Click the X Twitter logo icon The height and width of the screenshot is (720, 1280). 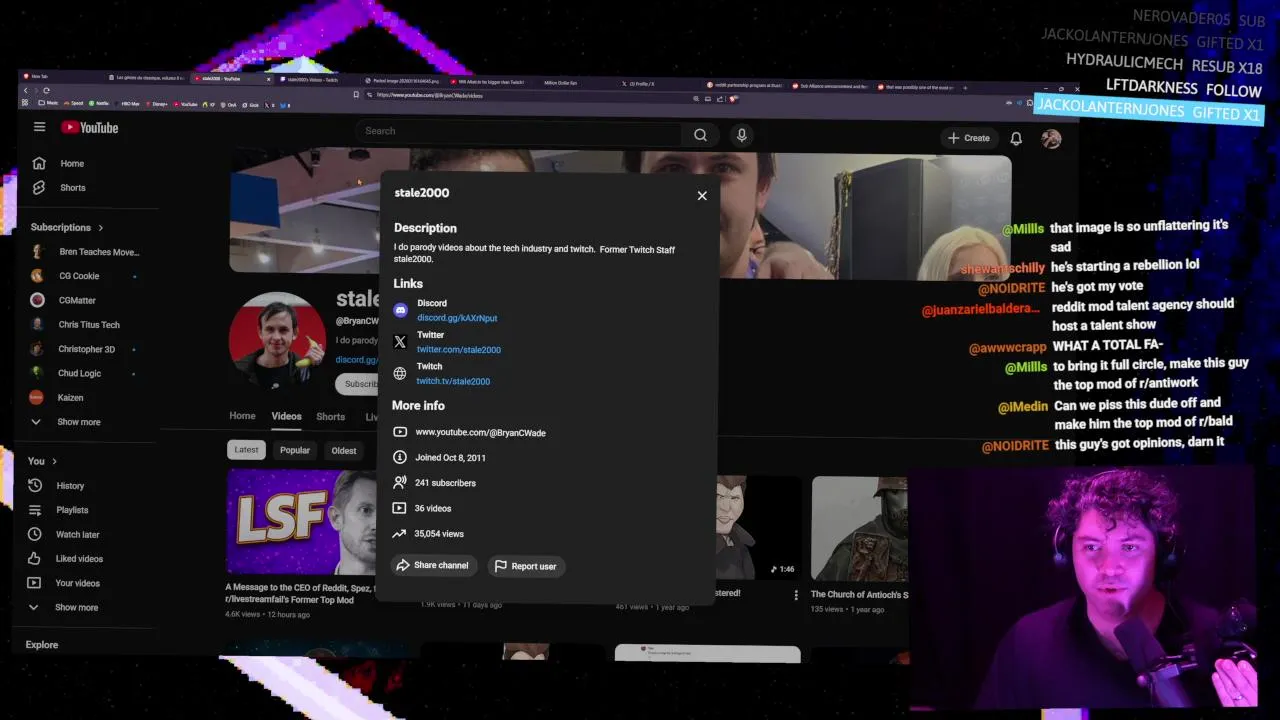click(400, 342)
